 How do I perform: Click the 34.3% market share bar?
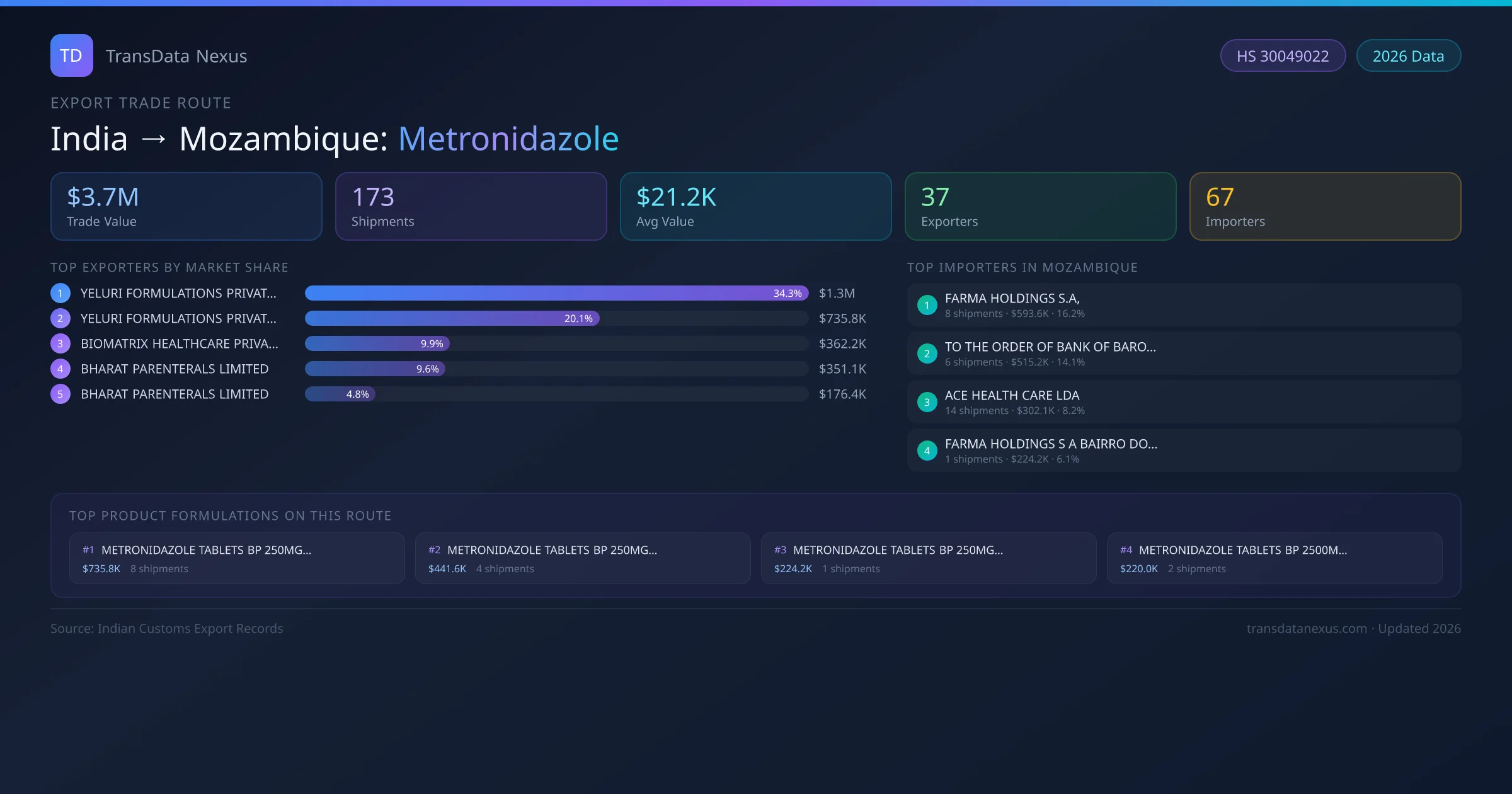(x=556, y=293)
